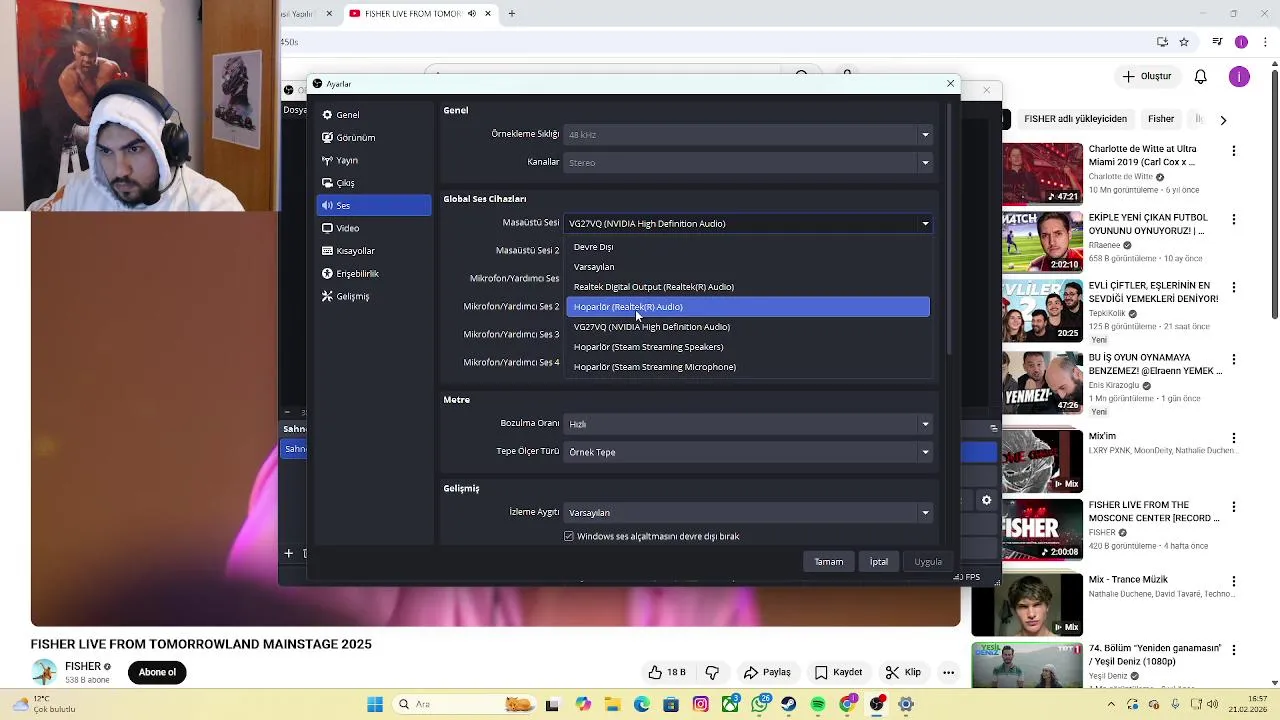Open FISHER channel avatar

coord(43,673)
